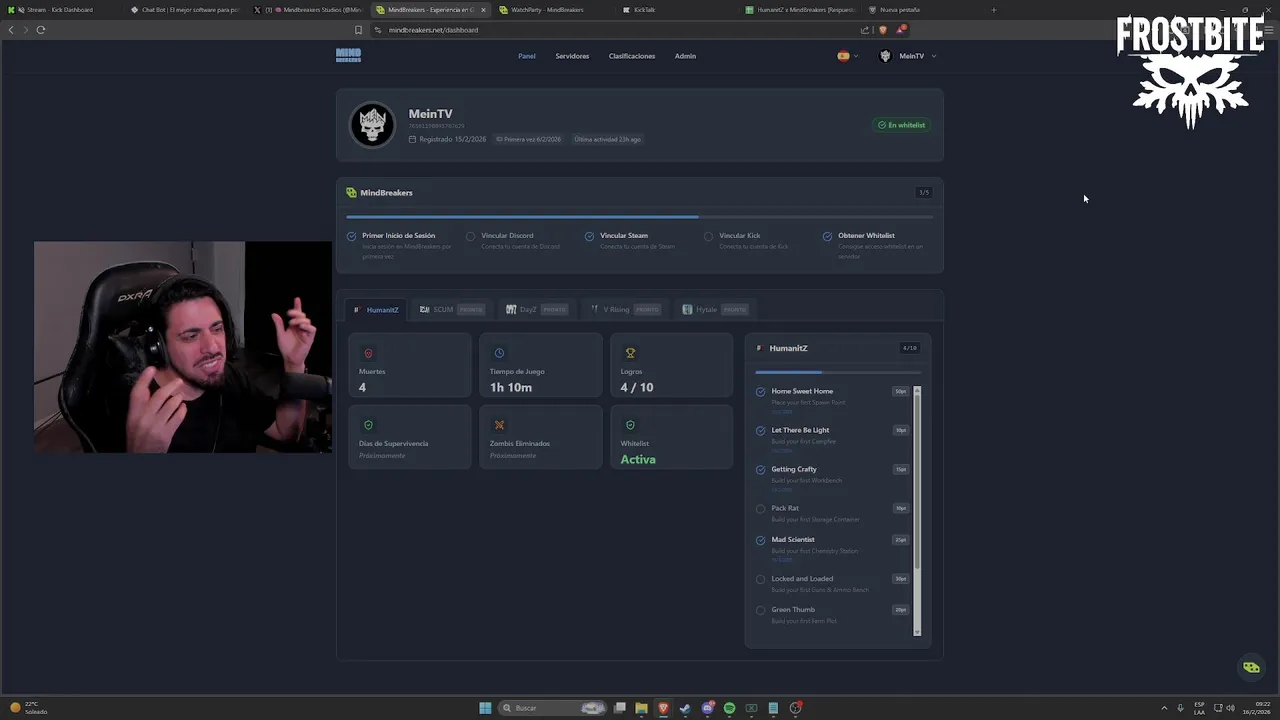Image resolution: width=1280 pixels, height=720 pixels.
Task: Show hidden system tray icons chevron
Action: click(x=1164, y=708)
